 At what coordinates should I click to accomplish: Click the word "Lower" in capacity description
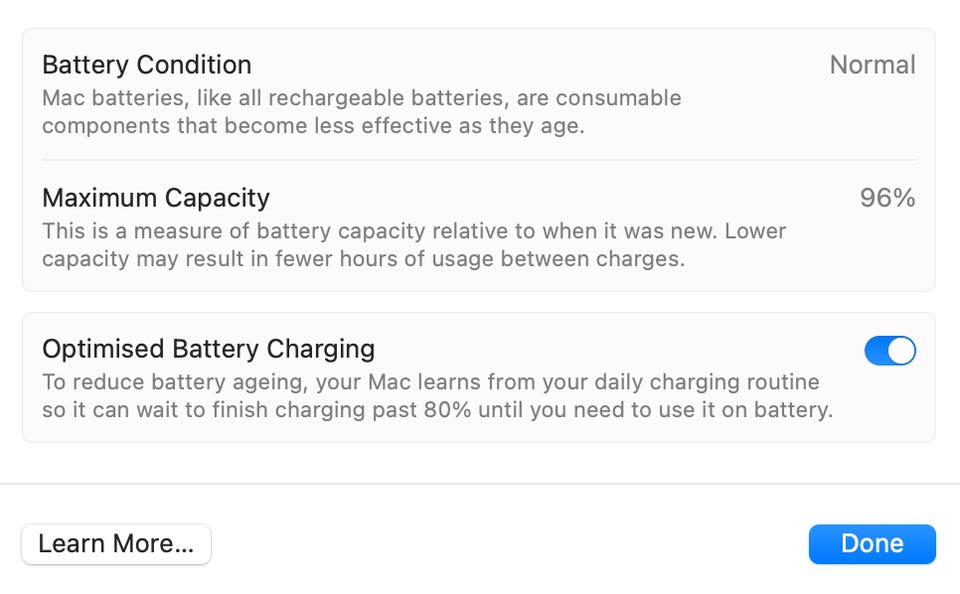click(x=755, y=231)
